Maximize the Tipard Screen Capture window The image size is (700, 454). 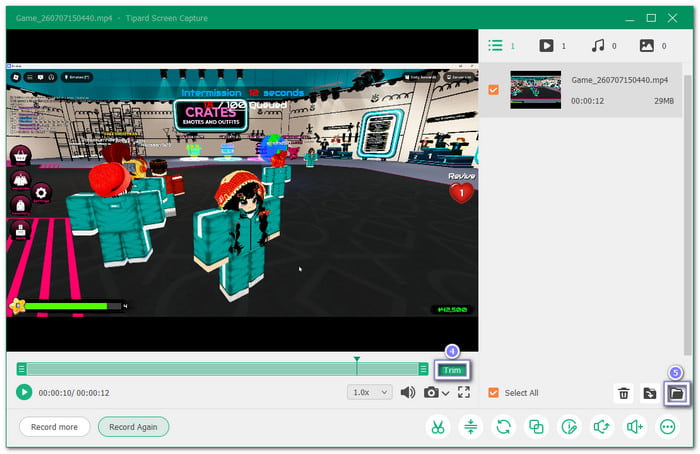[x=651, y=18]
